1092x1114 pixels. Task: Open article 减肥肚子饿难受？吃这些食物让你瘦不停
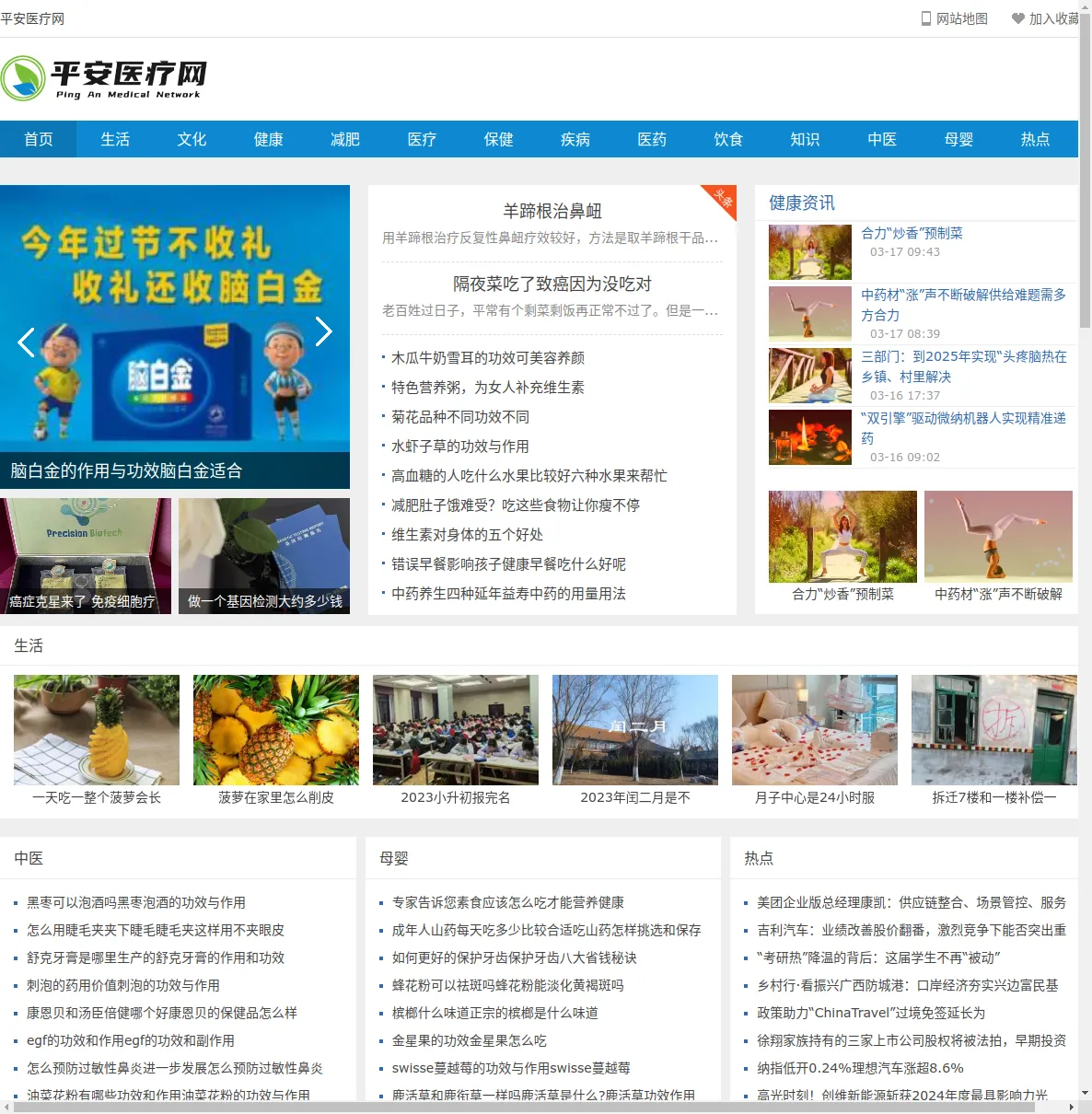tap(516, 505)
